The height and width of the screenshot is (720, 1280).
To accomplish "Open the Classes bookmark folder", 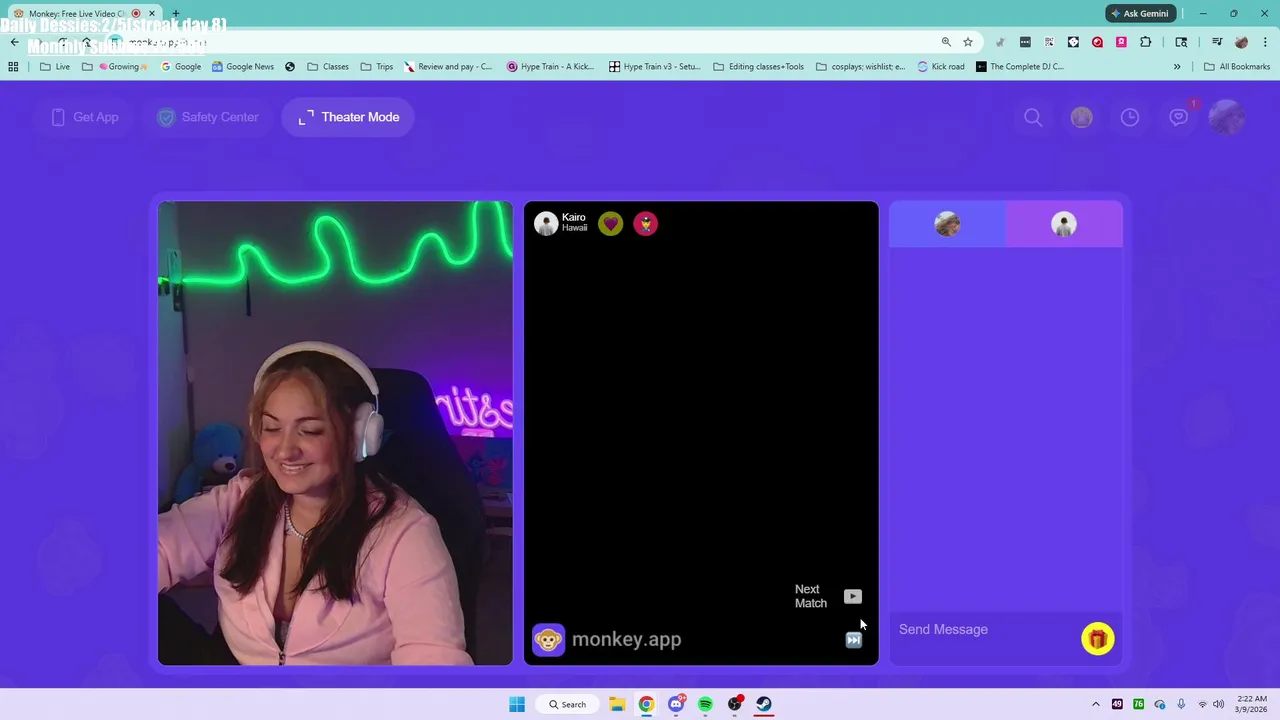I will [x=328, y=67].
